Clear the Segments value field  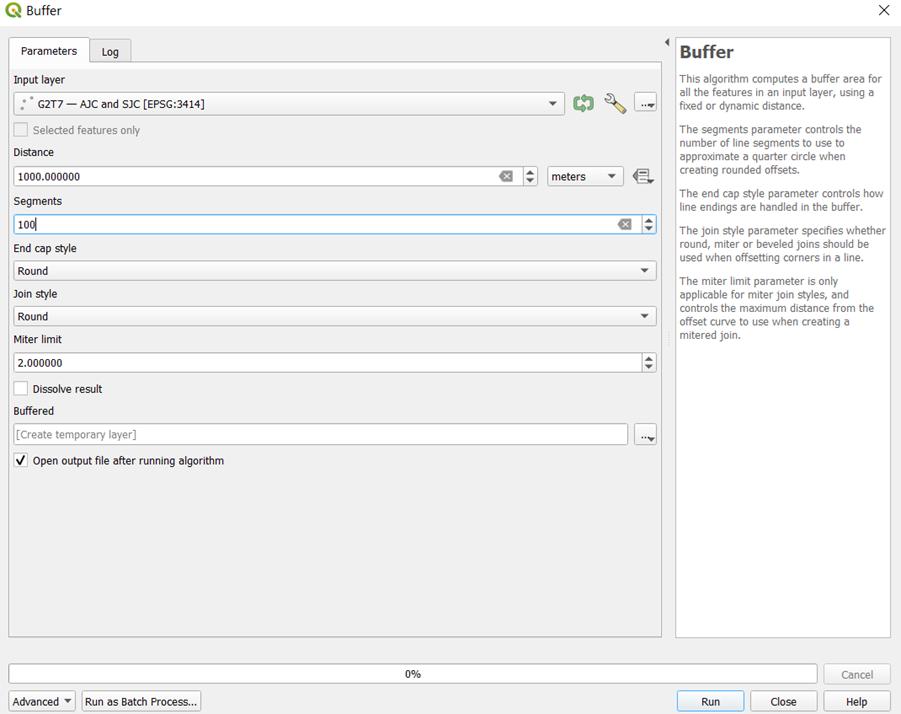pos(624,225)
